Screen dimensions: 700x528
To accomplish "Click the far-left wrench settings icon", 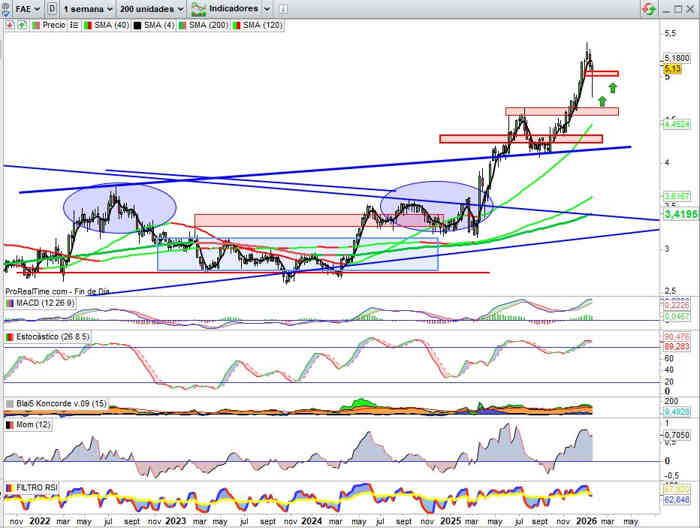I will pos(5,8).
